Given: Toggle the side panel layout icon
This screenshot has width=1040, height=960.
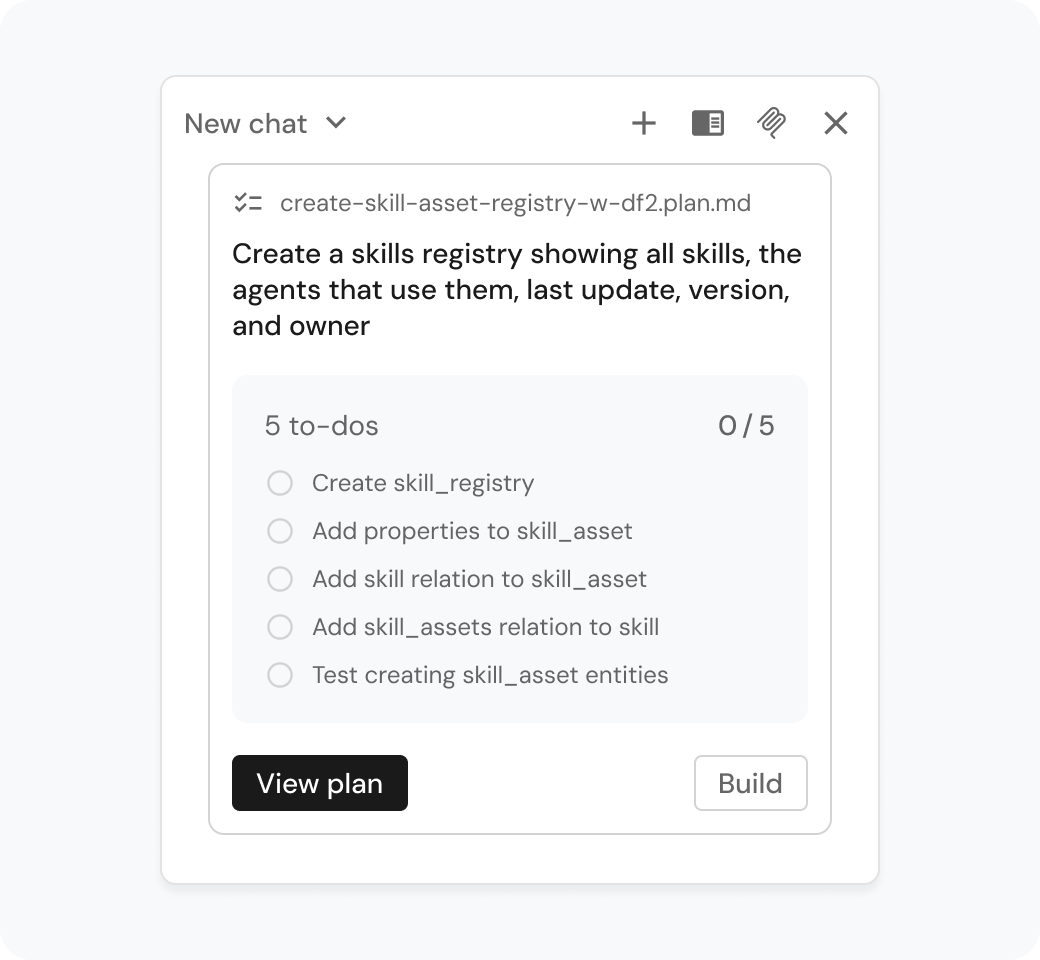Looking at the screenshot, I should (708, 123).
